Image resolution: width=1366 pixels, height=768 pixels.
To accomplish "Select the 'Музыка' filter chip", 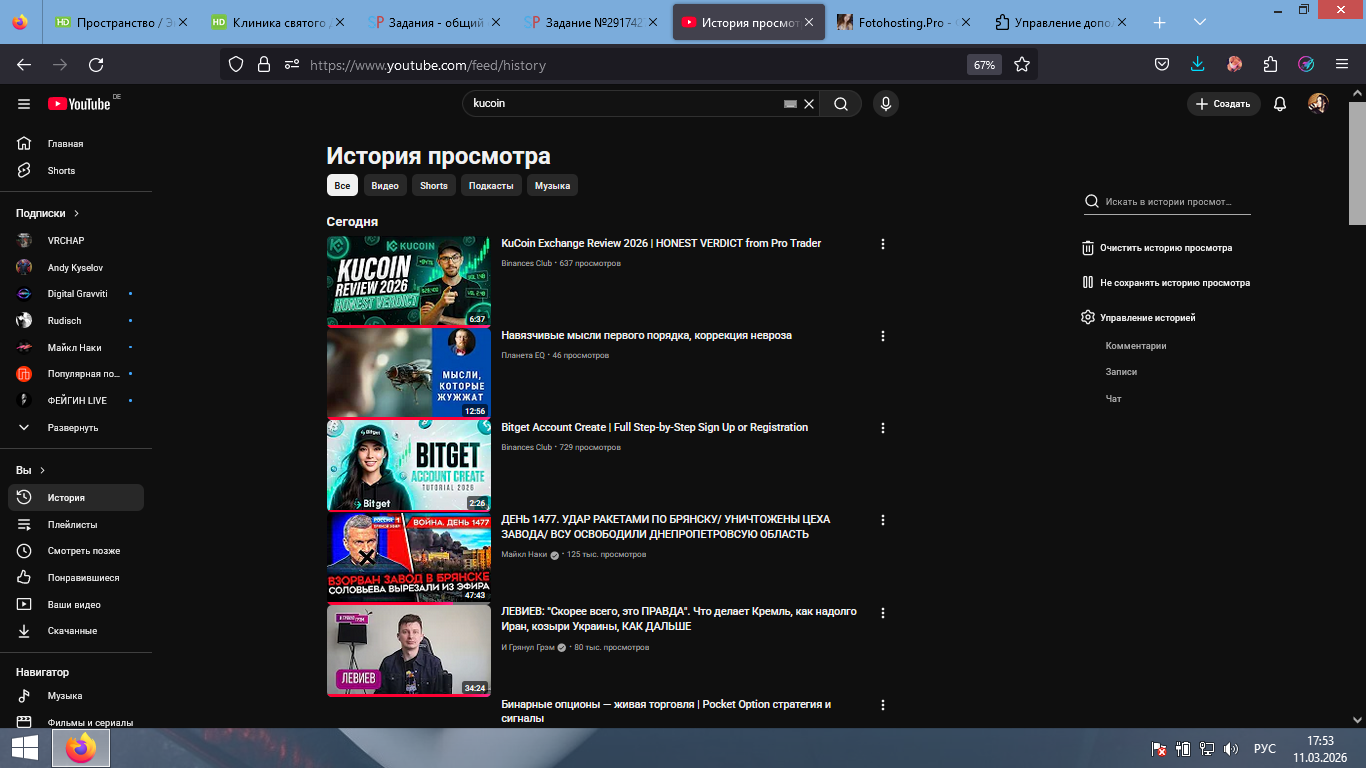I will click(x=552, y=186).
